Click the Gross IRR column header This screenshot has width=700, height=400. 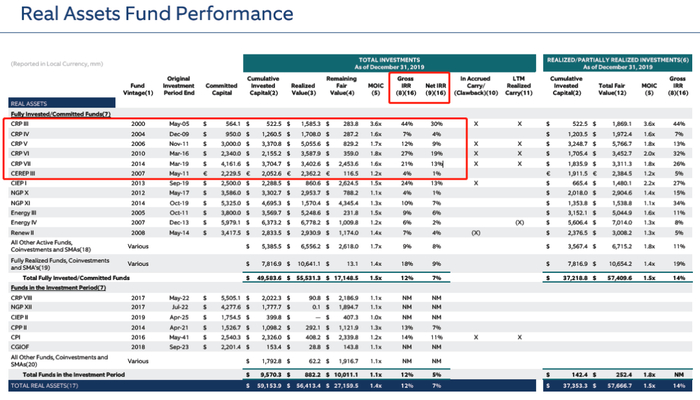pyautogui.click(x=405, y=86)
